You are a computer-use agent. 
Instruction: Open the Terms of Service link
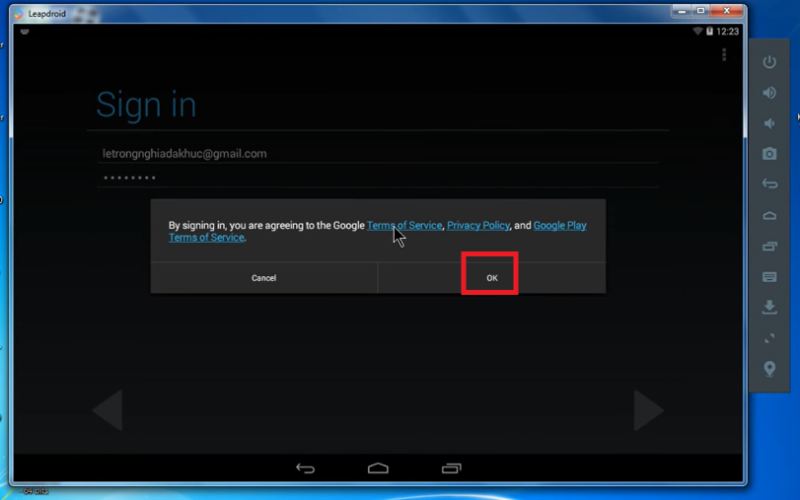[x=404, y=225]
